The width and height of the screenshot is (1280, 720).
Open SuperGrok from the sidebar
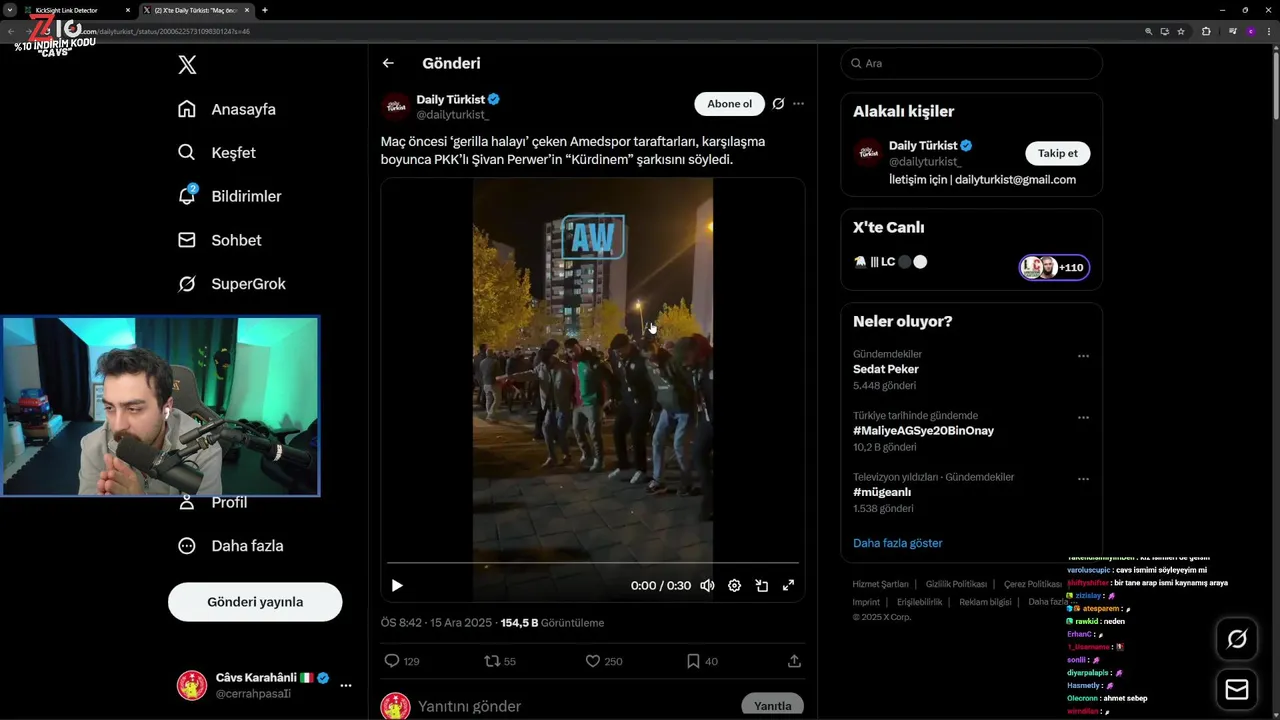click(x=231, y=284)
